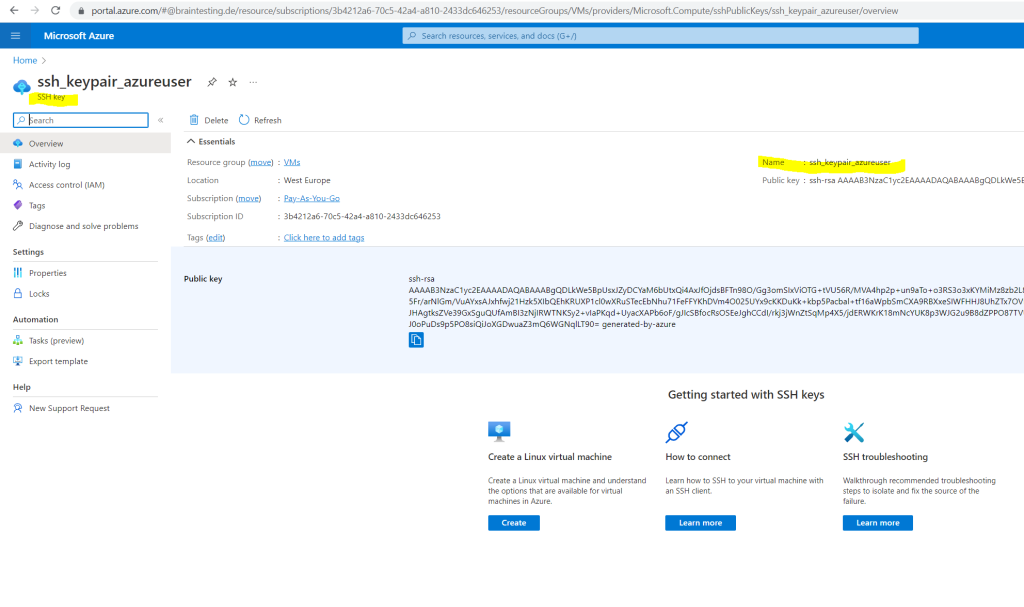Open Diagnose and solve problems menu item
The height and width of the screenshot is (607, 1024).
[x=86, y=226]
